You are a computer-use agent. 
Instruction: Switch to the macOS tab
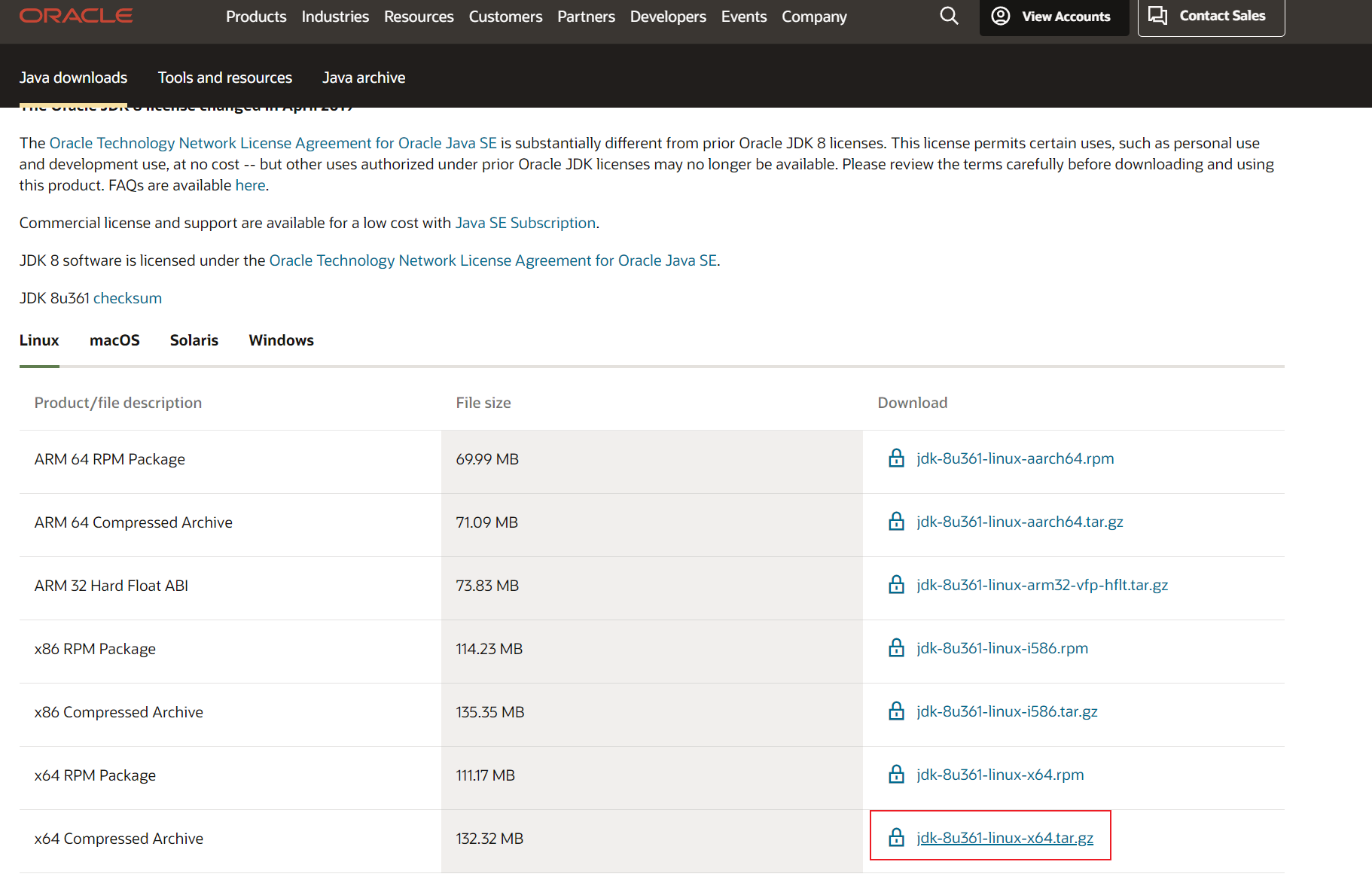point(114,340)
